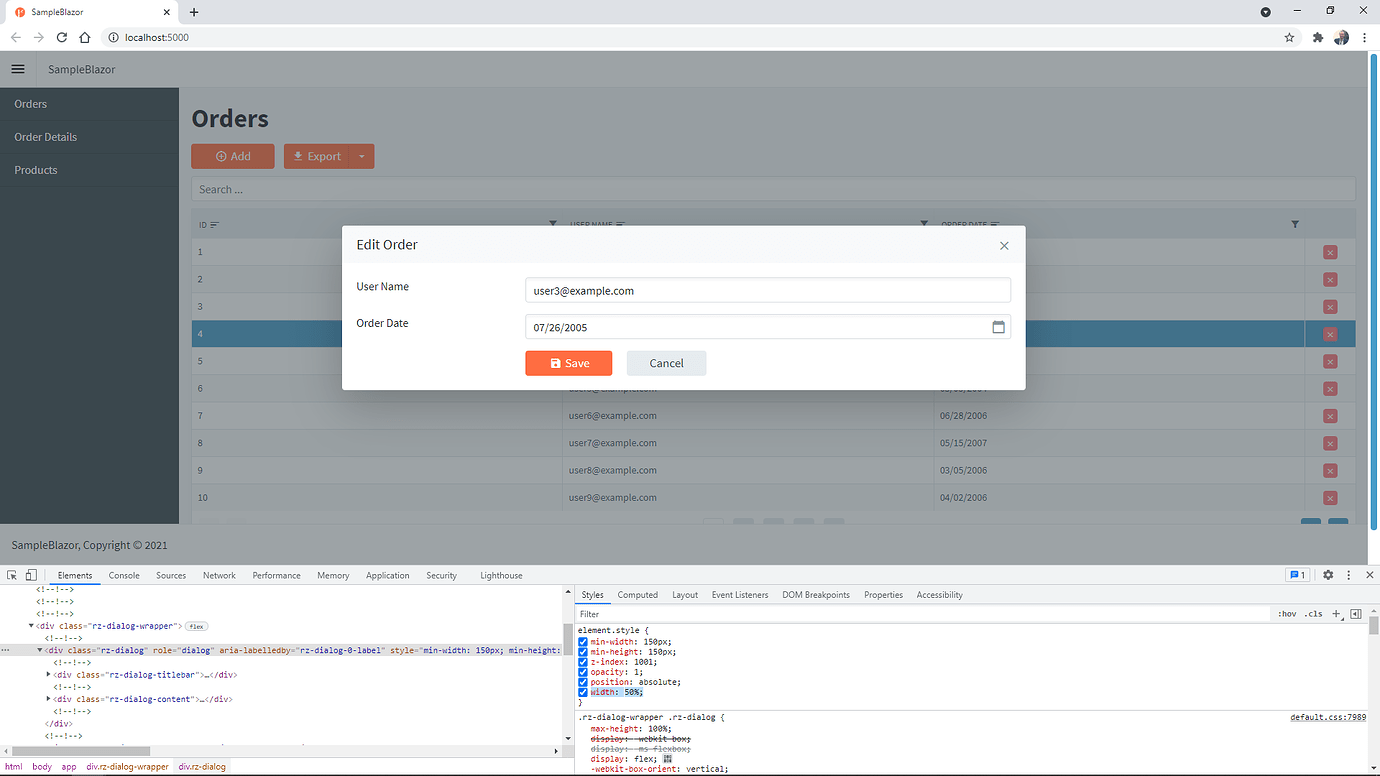Open the Chrome three-dot menu
Viewport: 1380px width, 776px height.
1365,37
